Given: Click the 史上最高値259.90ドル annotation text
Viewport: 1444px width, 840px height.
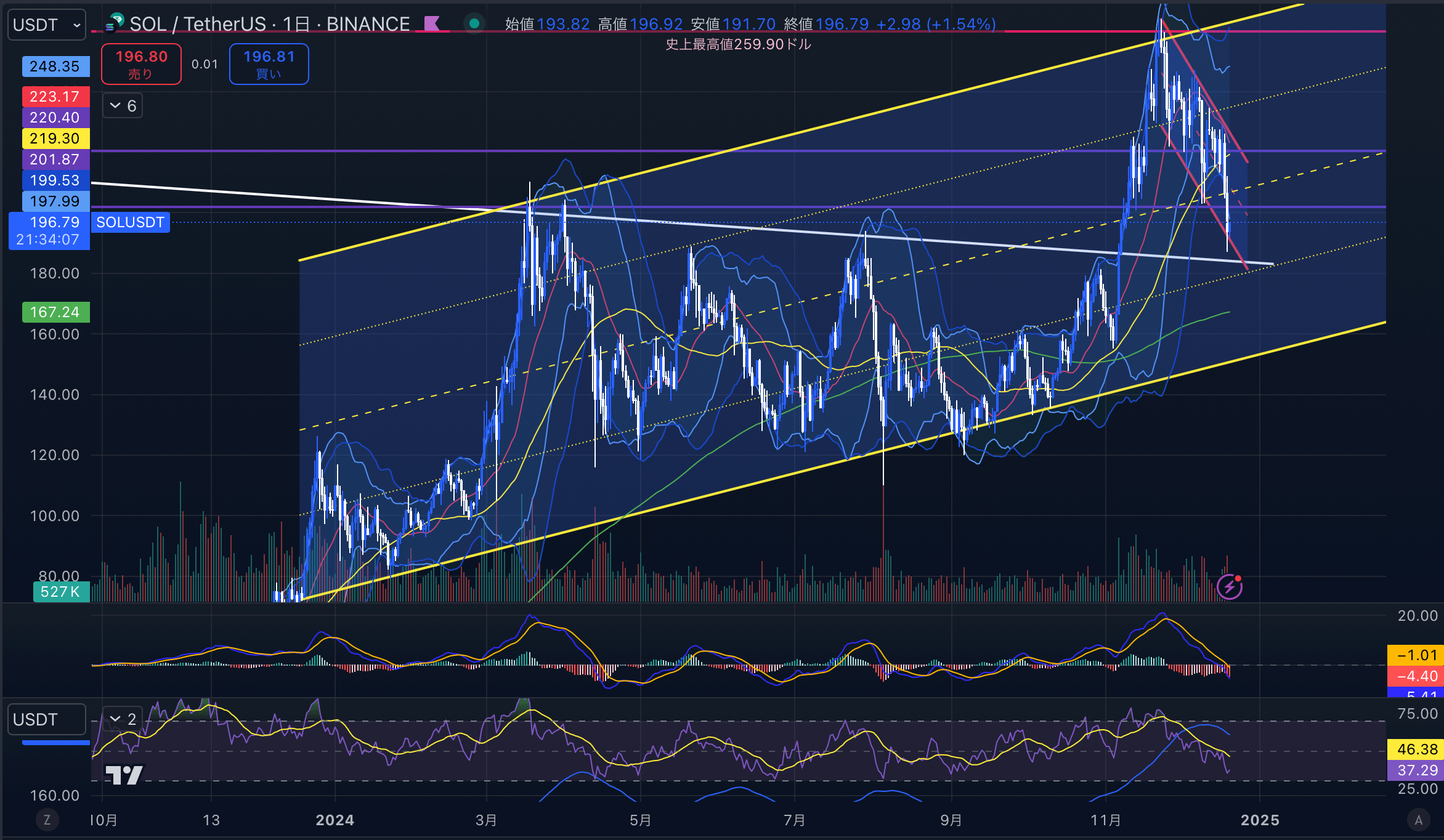Looking at the screenshot, I should [739, 44].
